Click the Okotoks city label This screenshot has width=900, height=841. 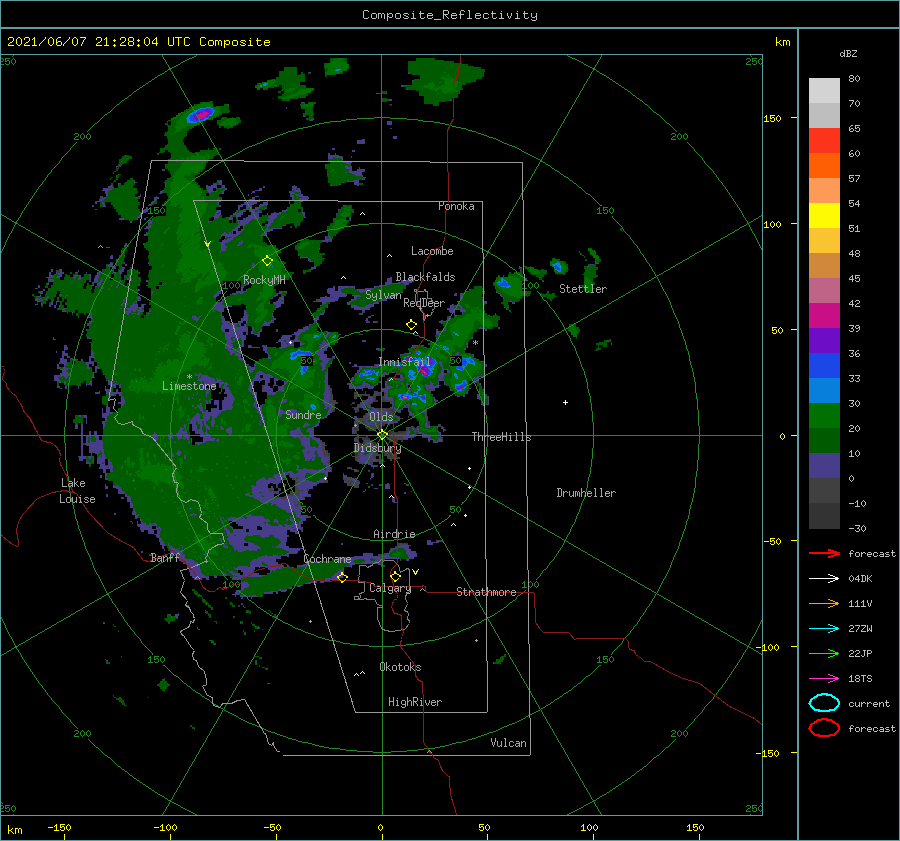(401, 667)
